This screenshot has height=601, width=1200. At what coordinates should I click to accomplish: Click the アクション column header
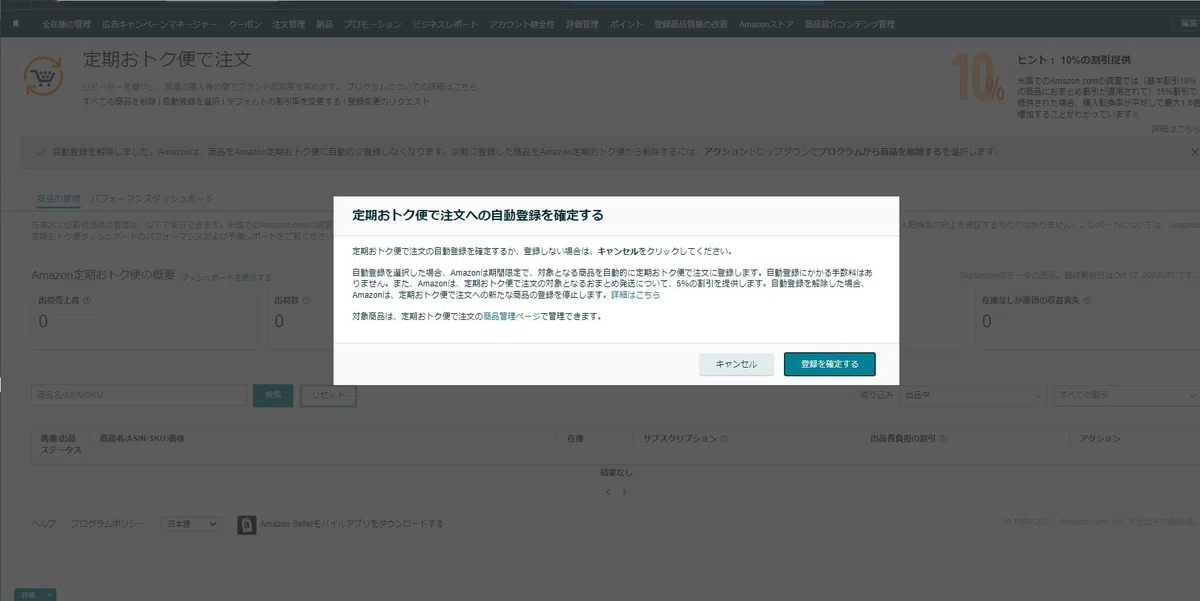[x=1100, y=439]
